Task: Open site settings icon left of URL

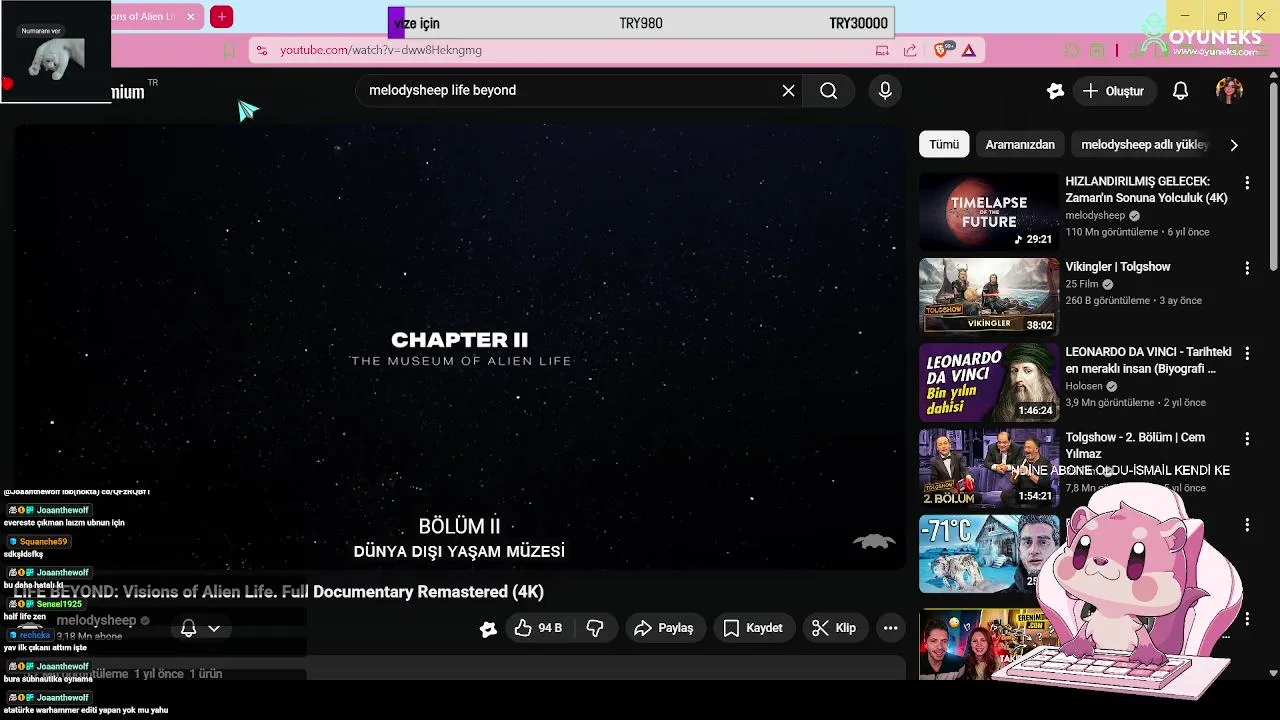Action: point(261,50)
